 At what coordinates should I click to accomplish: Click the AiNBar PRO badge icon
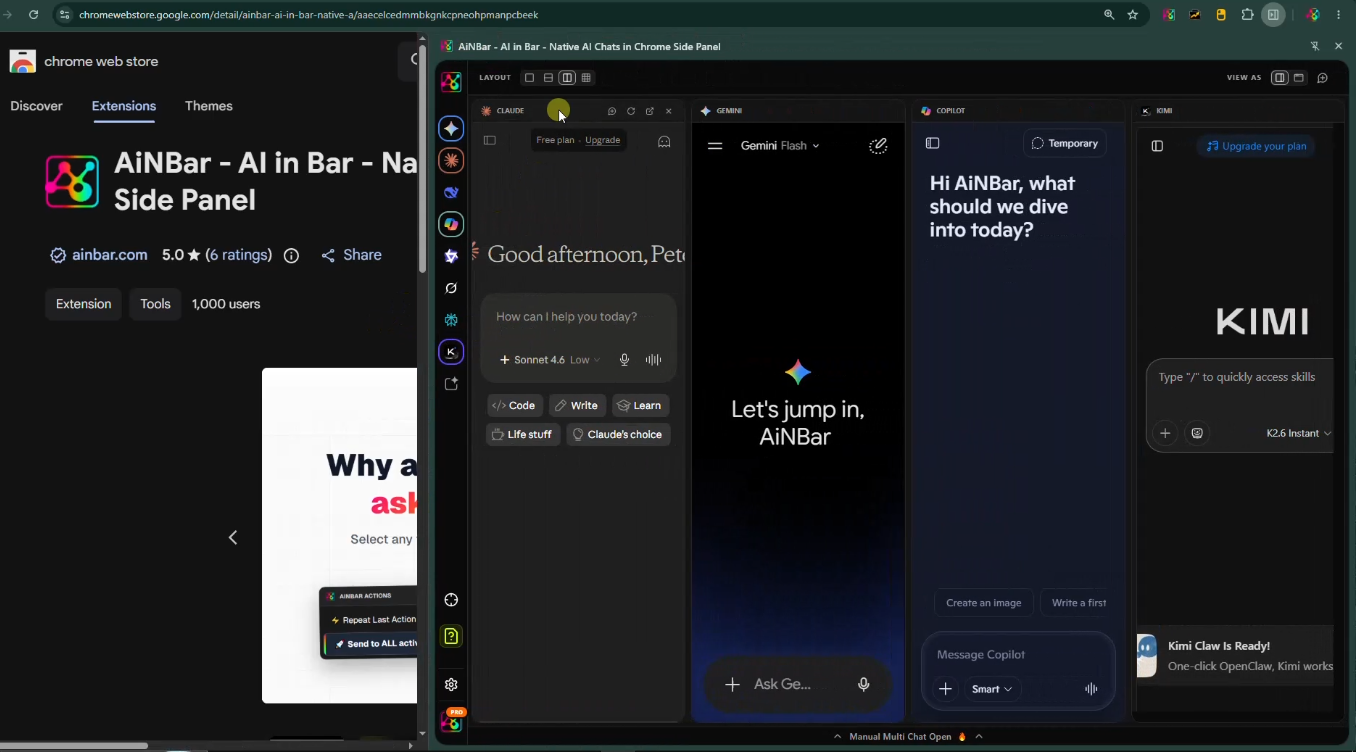(452, 721)
